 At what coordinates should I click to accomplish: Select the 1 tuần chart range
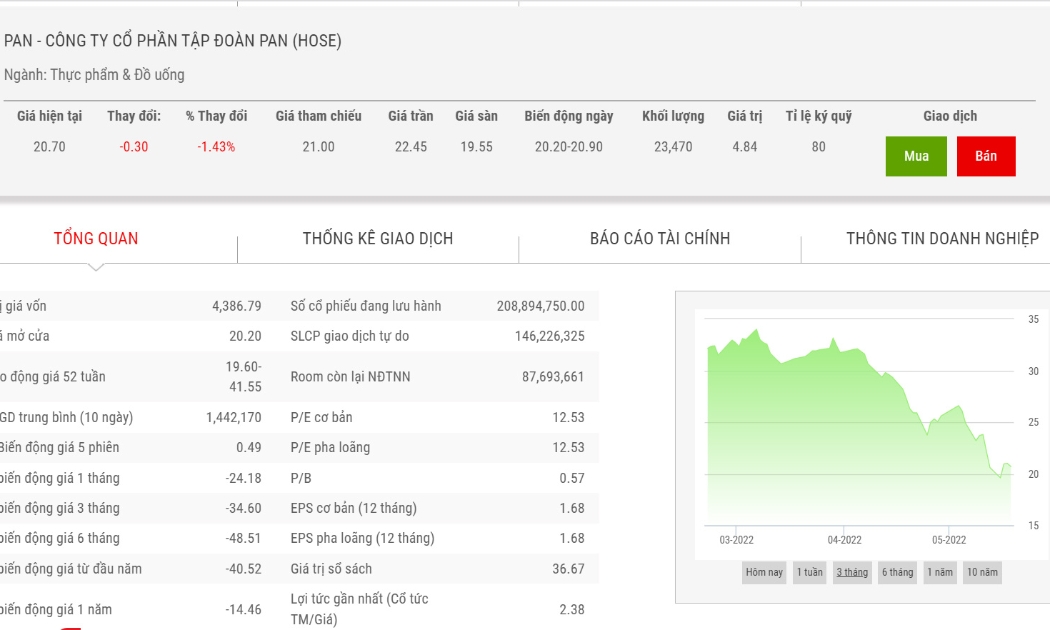(x=810, y=572)
